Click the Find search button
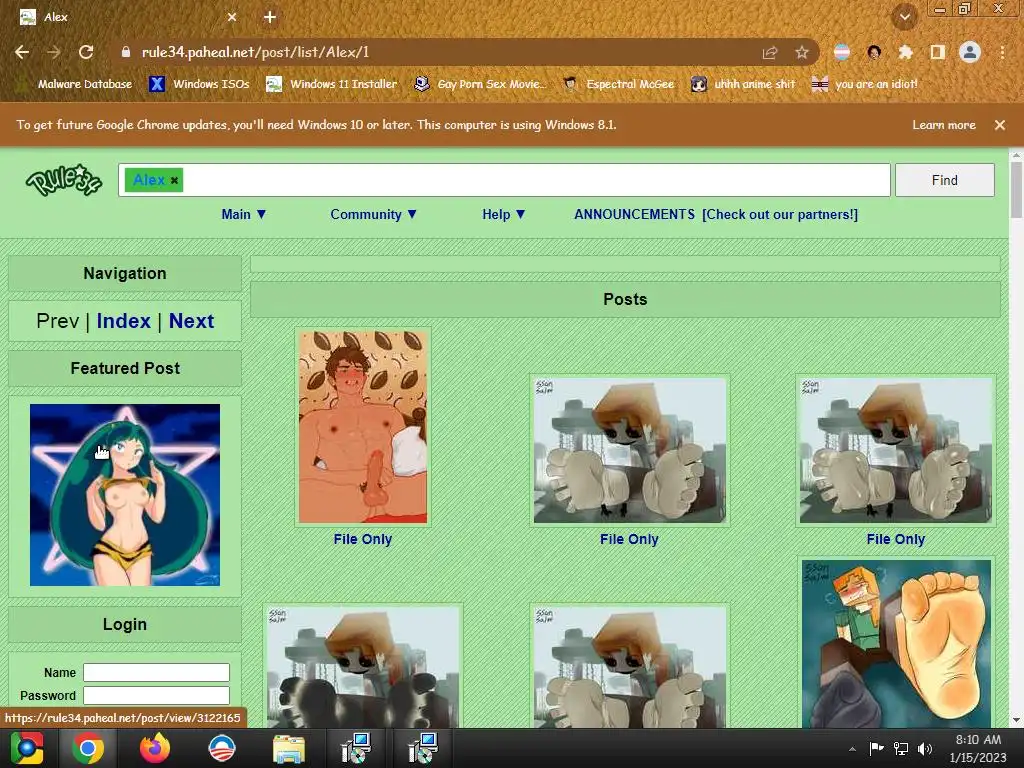Screen dimensions: 1024x768 pyautogui.click(x=944, y=180)
